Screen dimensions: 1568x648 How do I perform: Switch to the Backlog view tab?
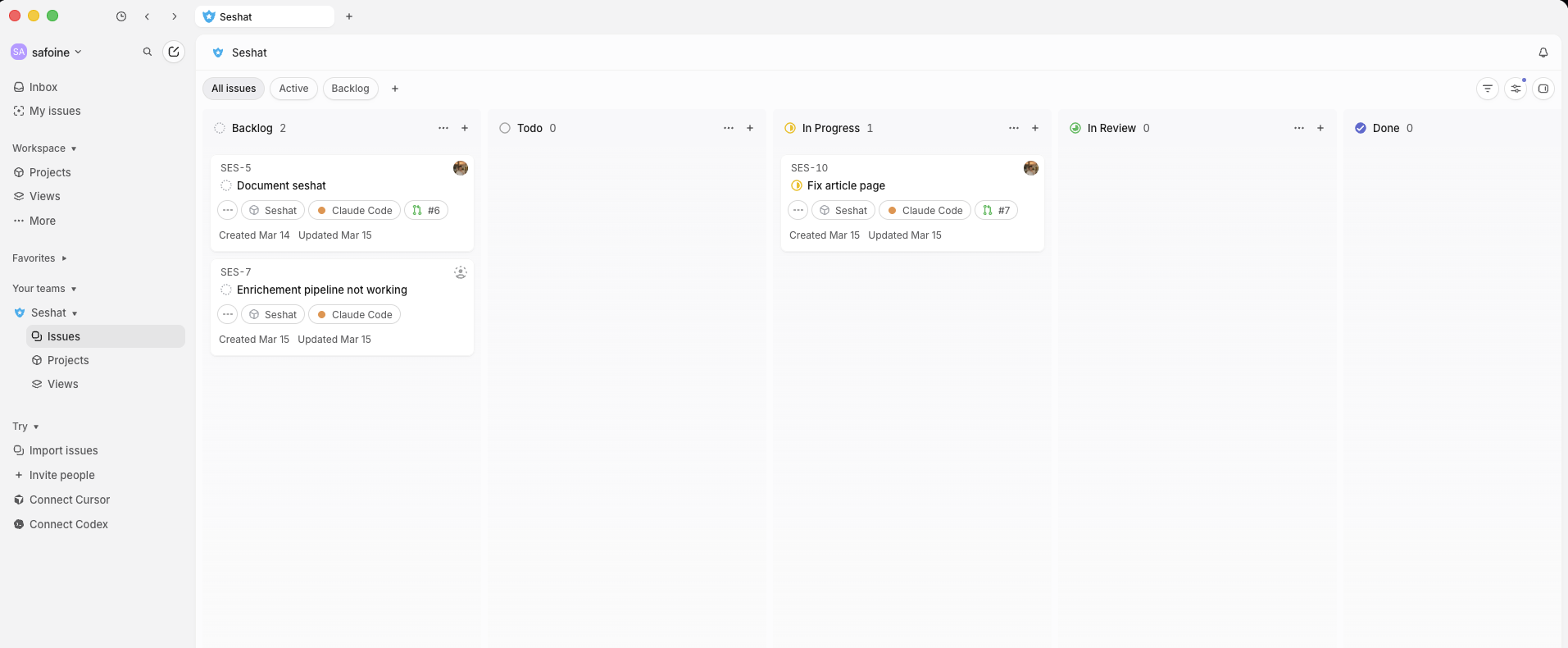tap(350, 89)
